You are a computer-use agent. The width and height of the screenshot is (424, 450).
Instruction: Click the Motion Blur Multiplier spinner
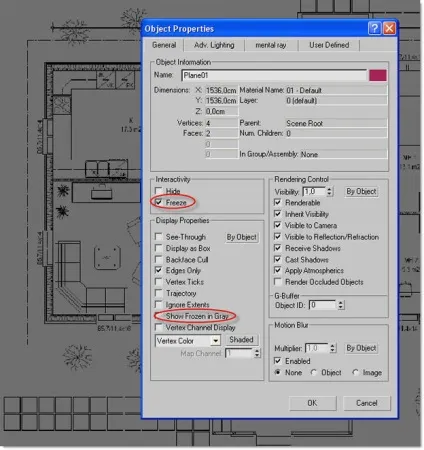coord(332,348)
